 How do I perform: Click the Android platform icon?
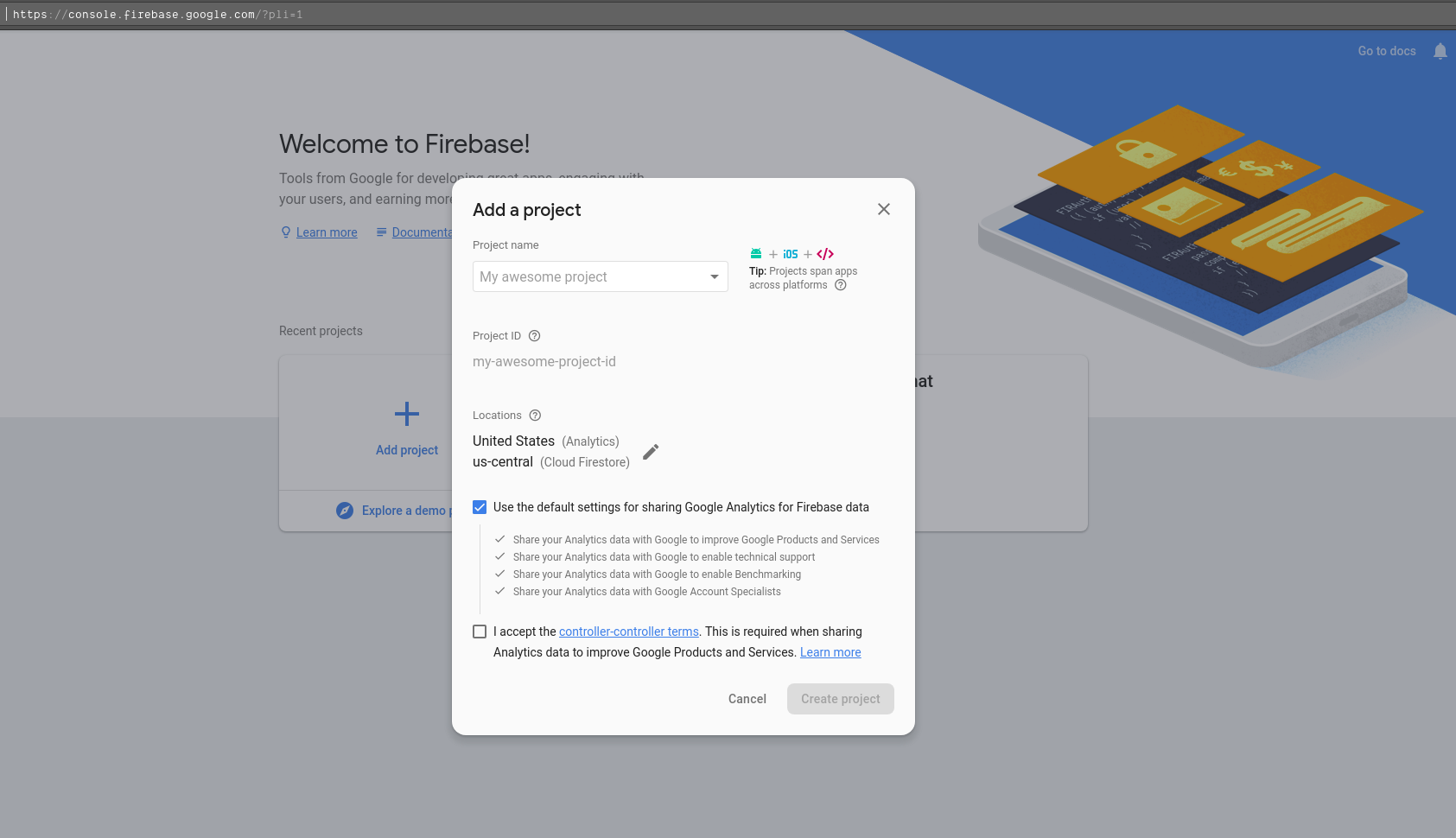(756, 254)
